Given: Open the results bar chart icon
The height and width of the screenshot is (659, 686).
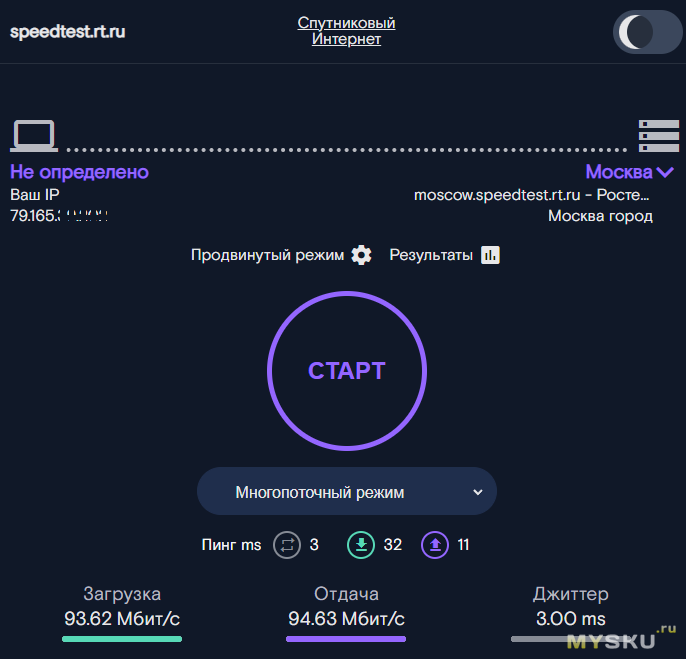Looking at the screenshot, I should (x=490, y=255).
